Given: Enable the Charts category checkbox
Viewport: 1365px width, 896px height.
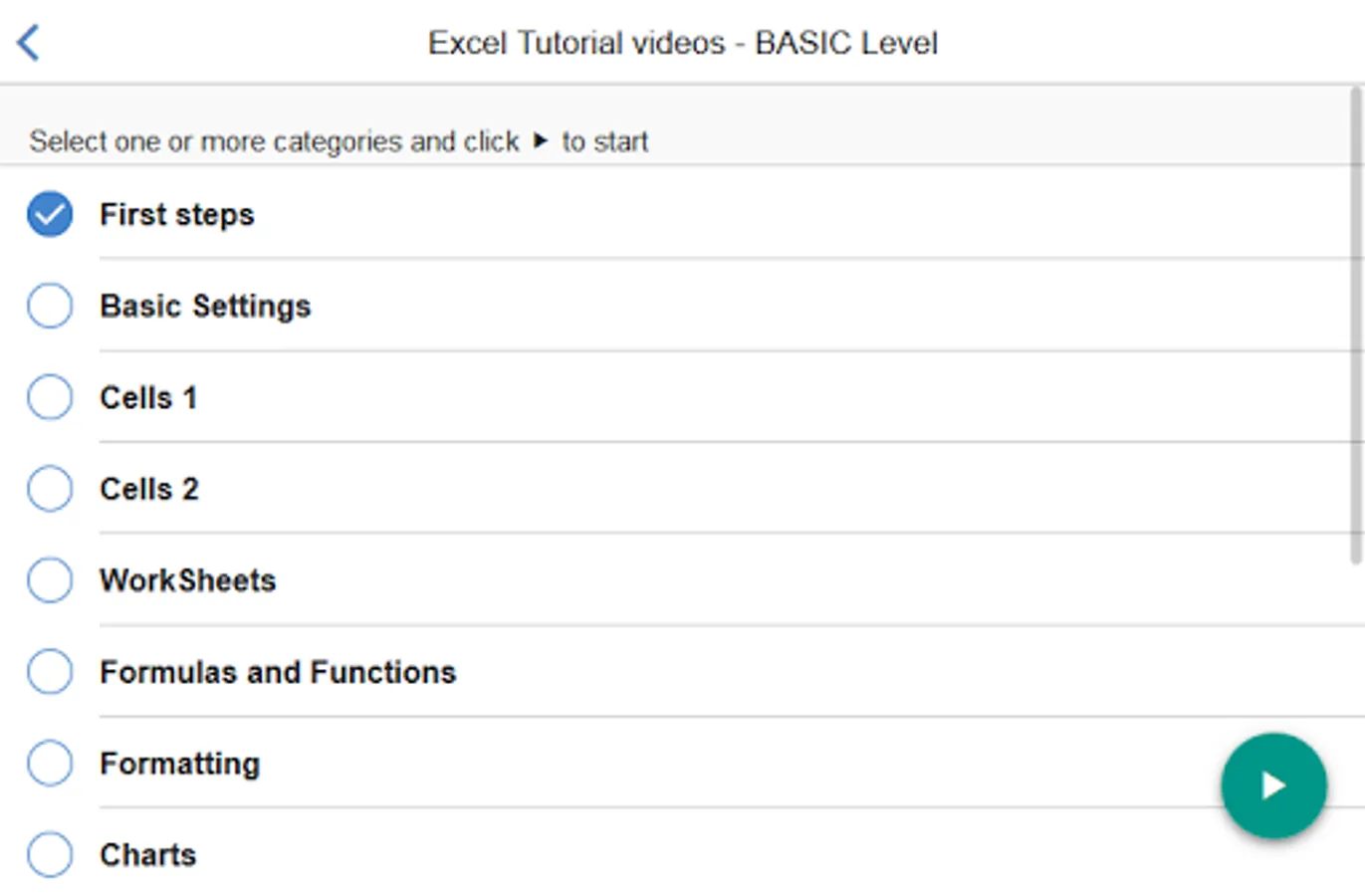Looking at the screenshot, I should [x=50, y=854].
